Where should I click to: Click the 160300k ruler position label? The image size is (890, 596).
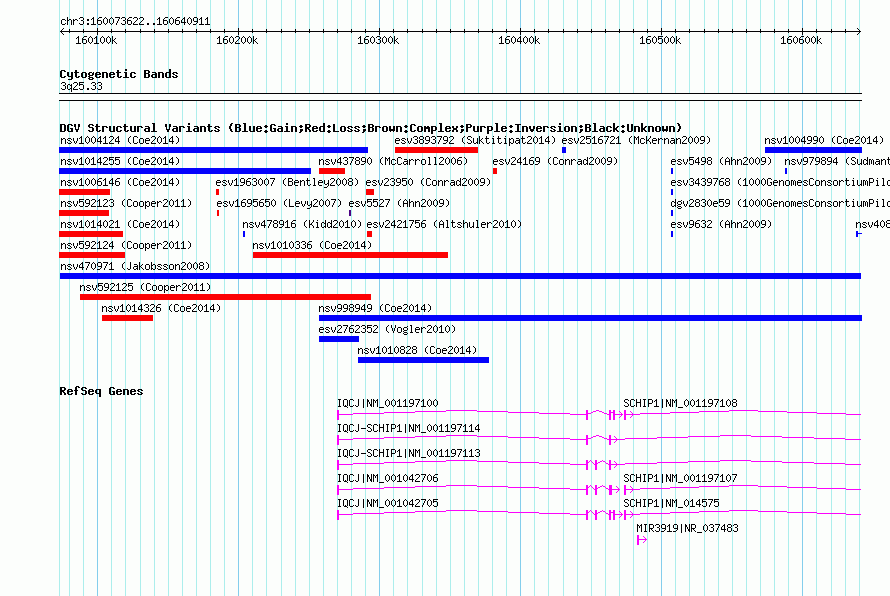pos(378,40)
